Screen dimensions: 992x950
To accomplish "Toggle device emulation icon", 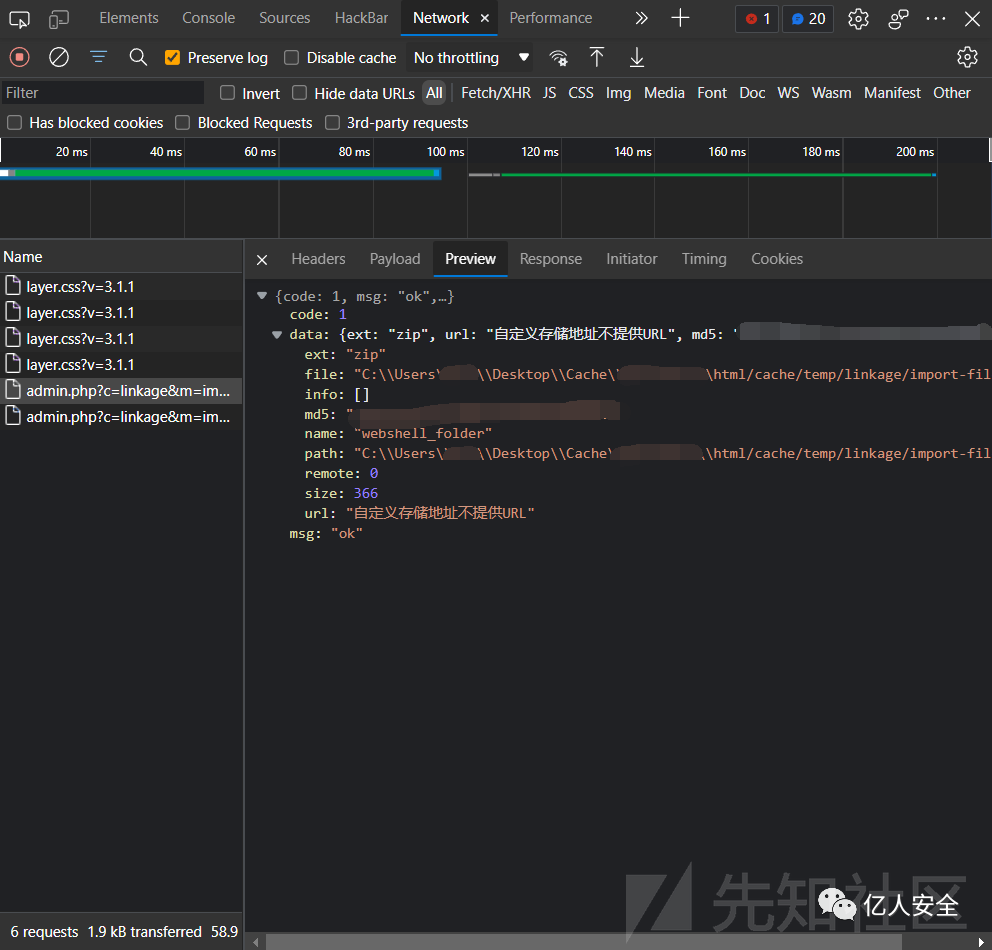I will [x=59, y=18].
